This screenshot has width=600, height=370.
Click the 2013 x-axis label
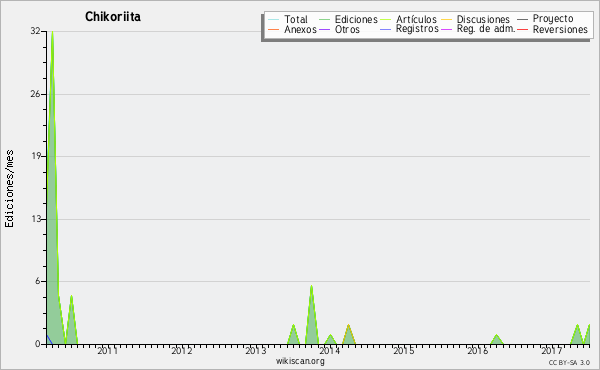tap(256, 351)
